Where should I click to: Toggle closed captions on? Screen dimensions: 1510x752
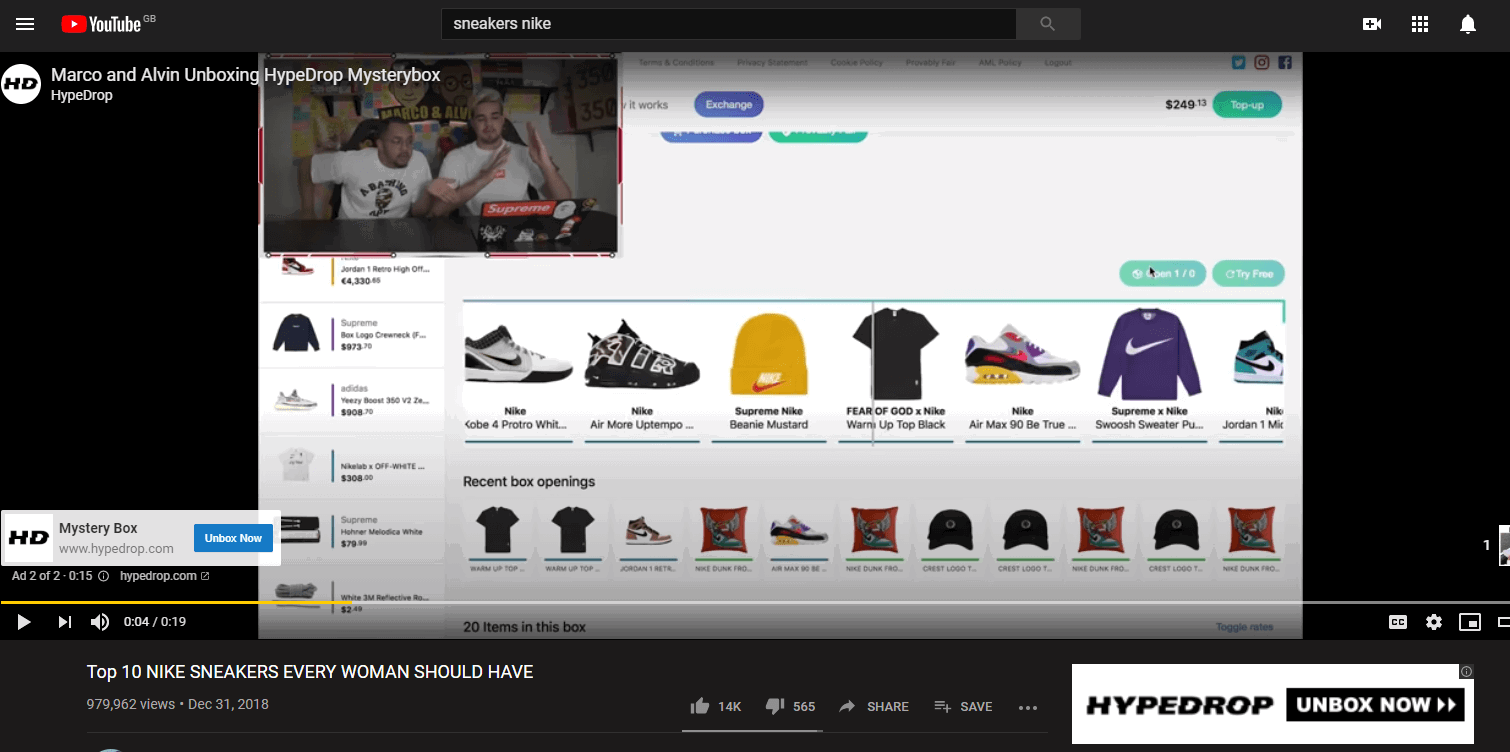click(x=1397, y=621)
